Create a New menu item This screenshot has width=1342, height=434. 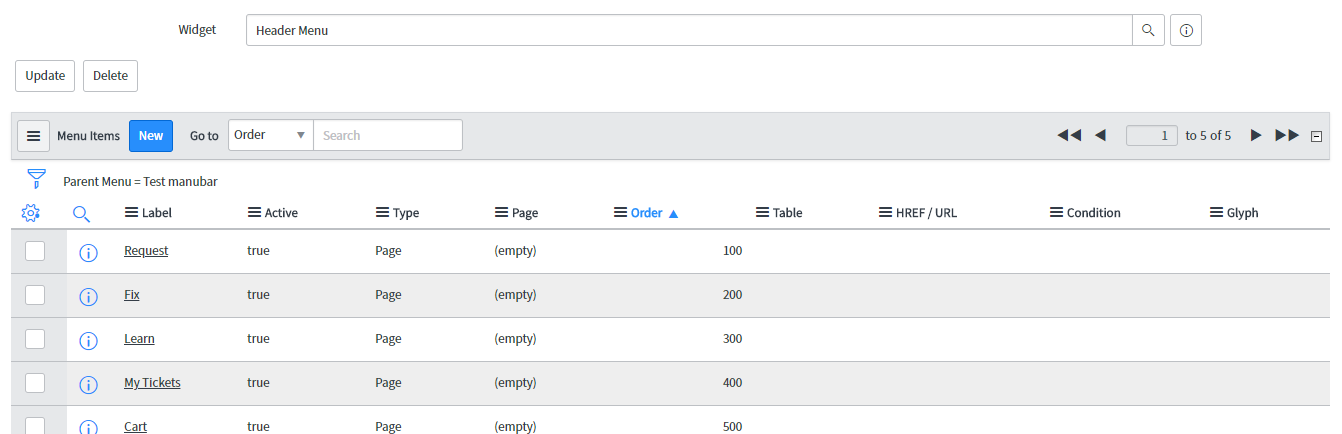click(x=151, y=136)
